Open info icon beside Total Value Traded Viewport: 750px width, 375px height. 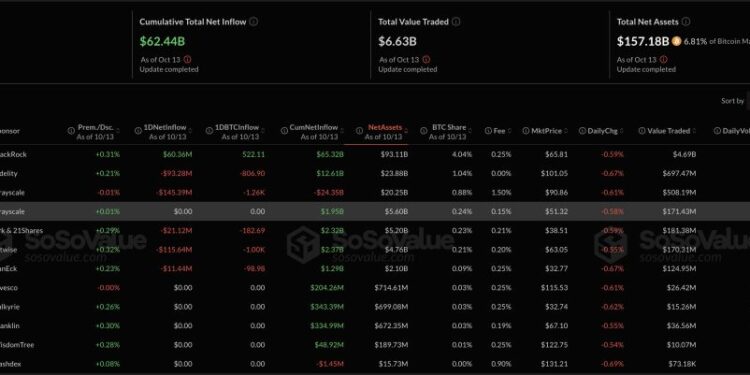[x=456, y=22]
